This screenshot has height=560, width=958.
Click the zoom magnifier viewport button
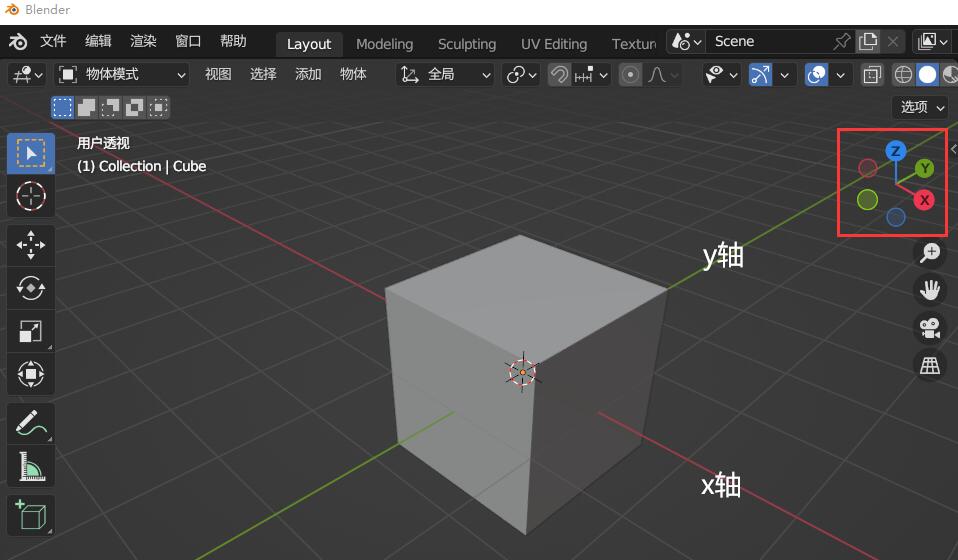(x=930, y=252)
